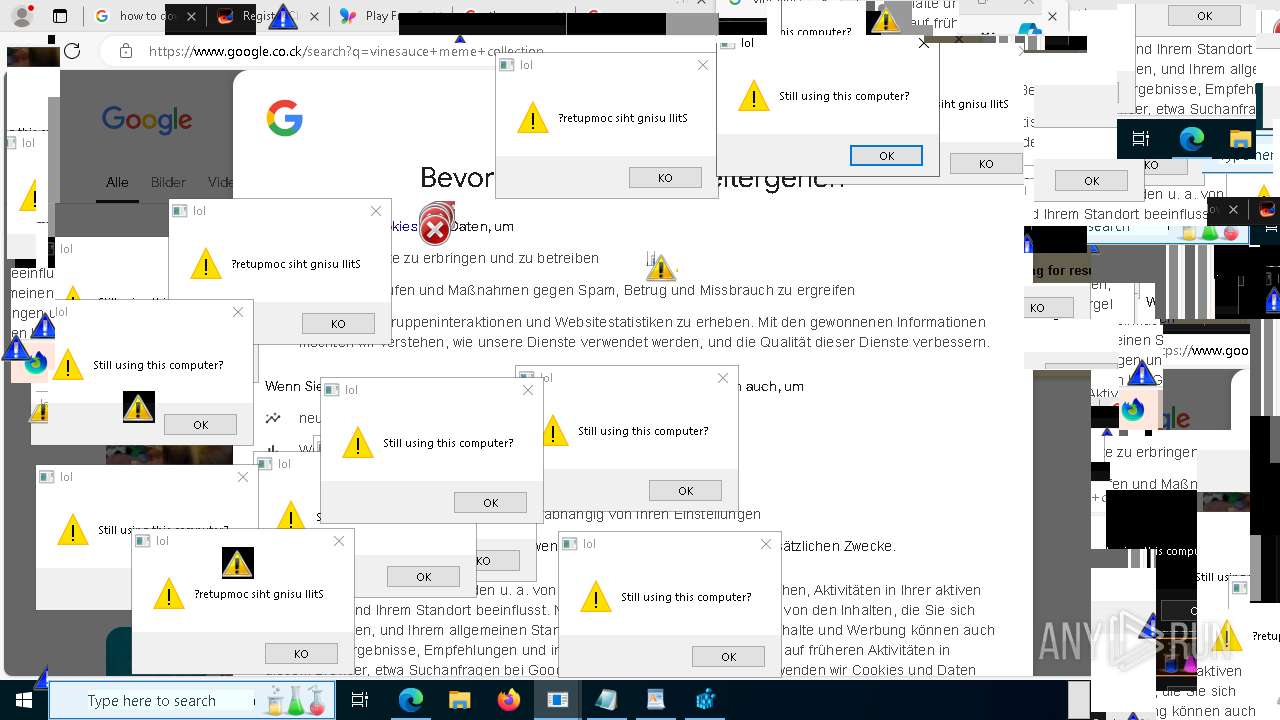Click the full Google wordmark logo
Screen dimensions: 1280x720
[147, 120]
